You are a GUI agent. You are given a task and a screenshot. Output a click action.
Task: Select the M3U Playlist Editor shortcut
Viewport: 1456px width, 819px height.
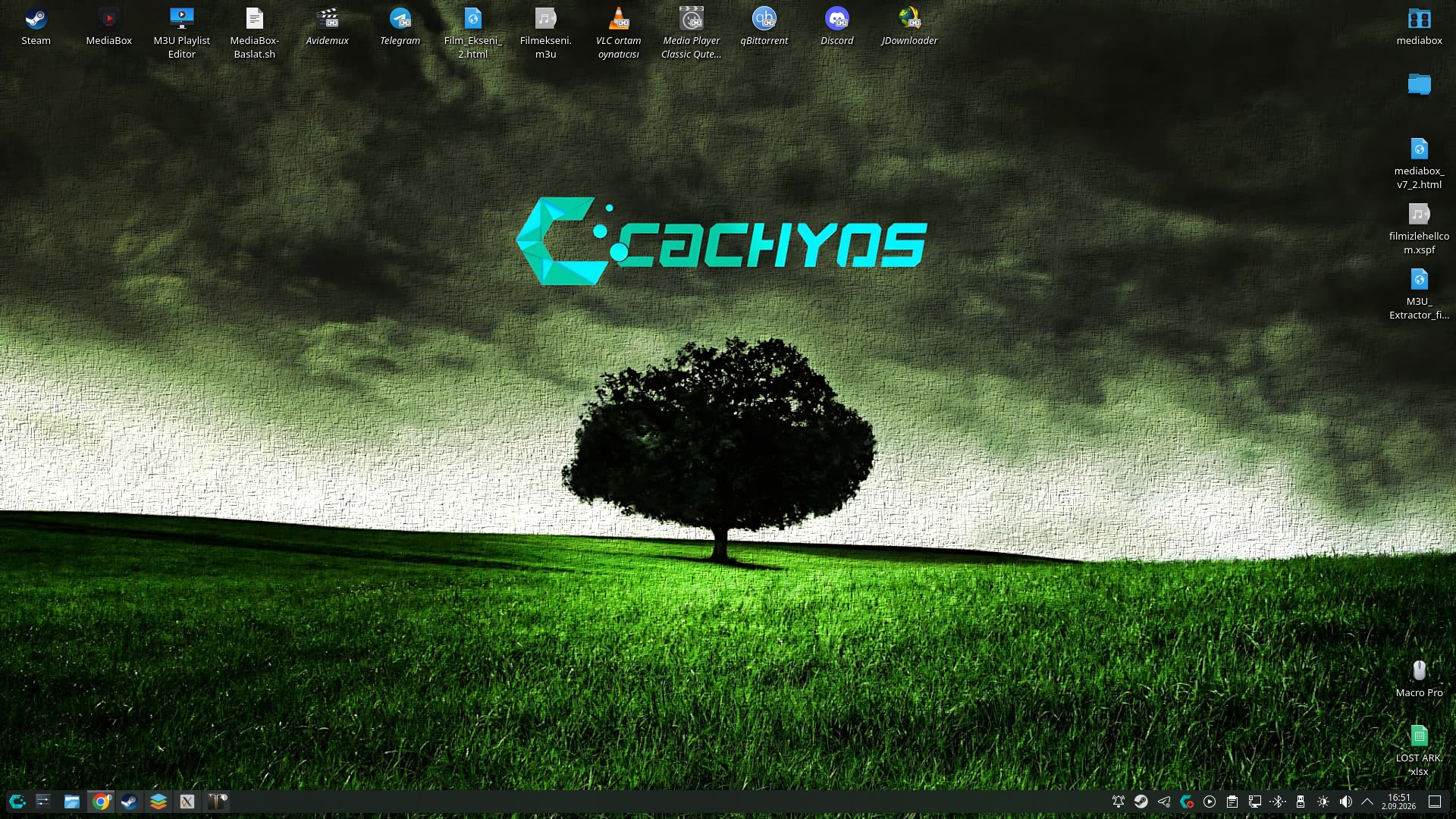pyautogui.click(x=181, y=33)
